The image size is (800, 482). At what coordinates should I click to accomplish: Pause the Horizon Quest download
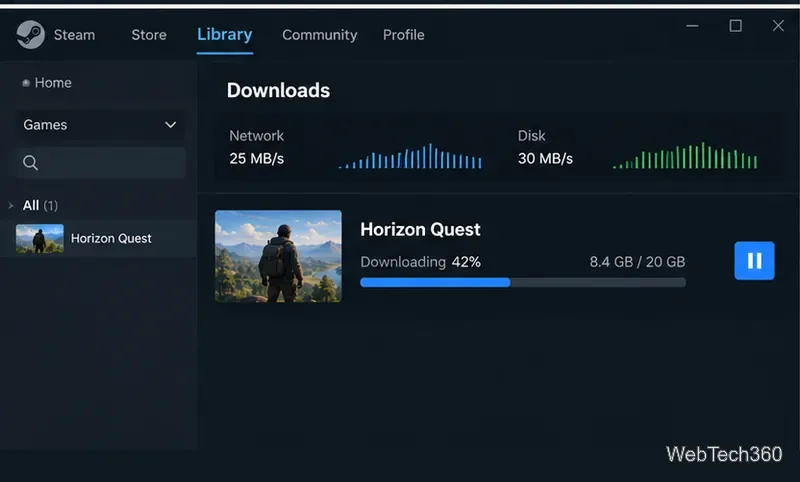[x=754, y=261]
